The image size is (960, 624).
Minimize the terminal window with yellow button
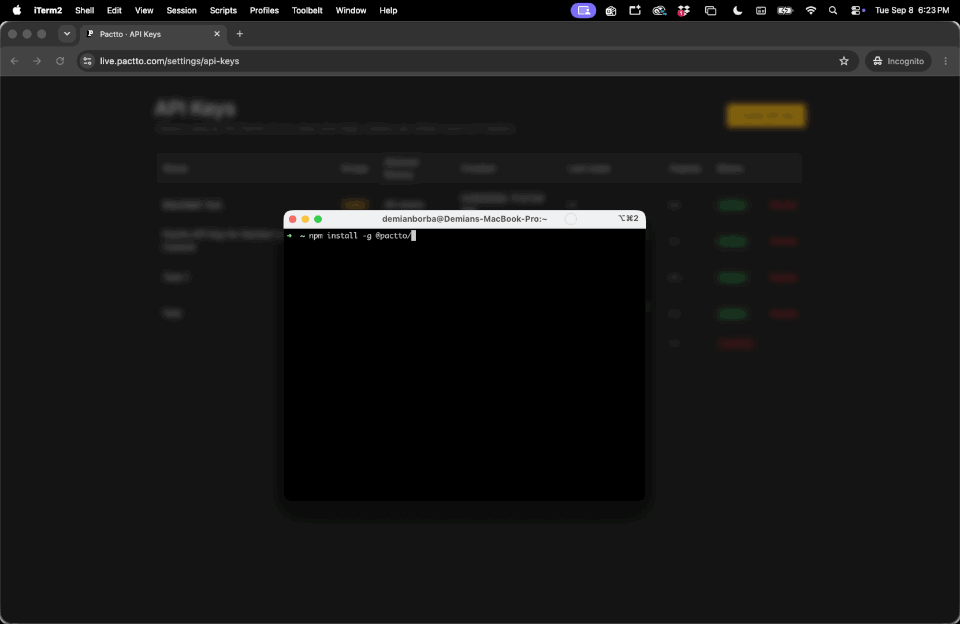(x=305, y=219)
